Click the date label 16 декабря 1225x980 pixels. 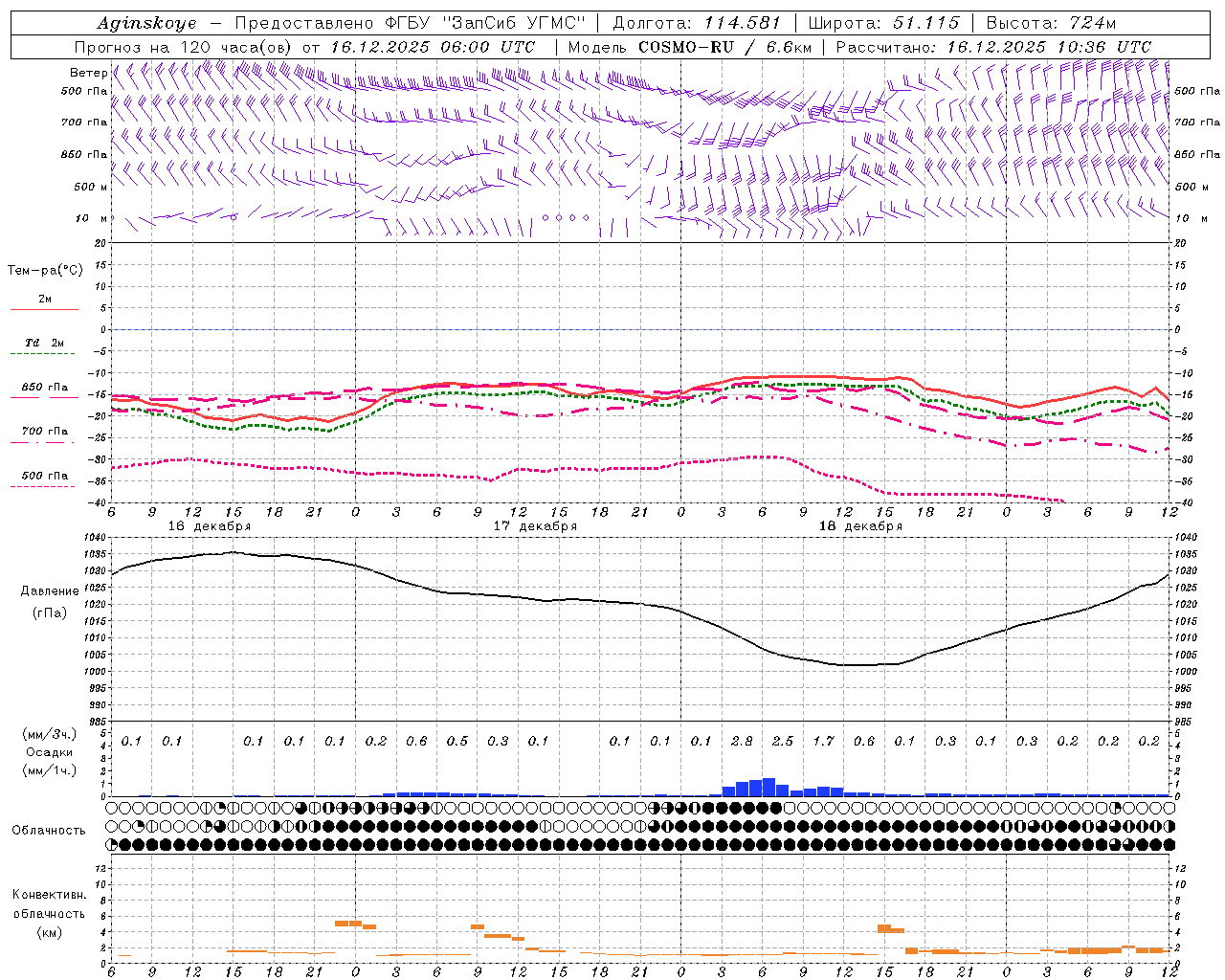[x=210, y=526]
